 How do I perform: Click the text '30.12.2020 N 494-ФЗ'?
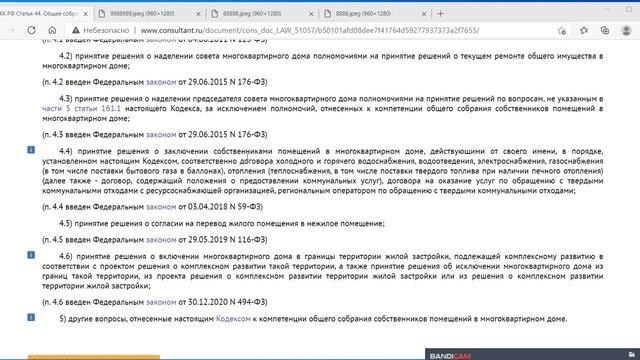pyautogui.click(x=228, y=302)
